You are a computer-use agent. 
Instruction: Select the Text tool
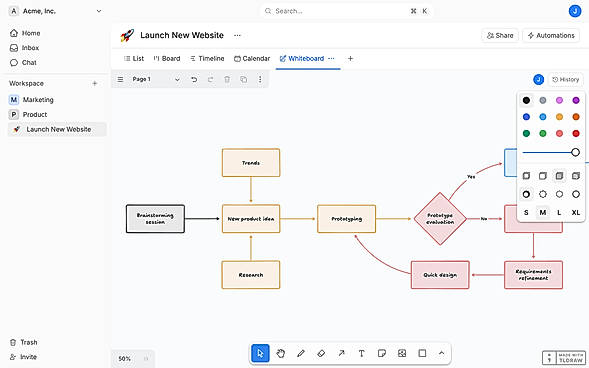click(361, 353)
